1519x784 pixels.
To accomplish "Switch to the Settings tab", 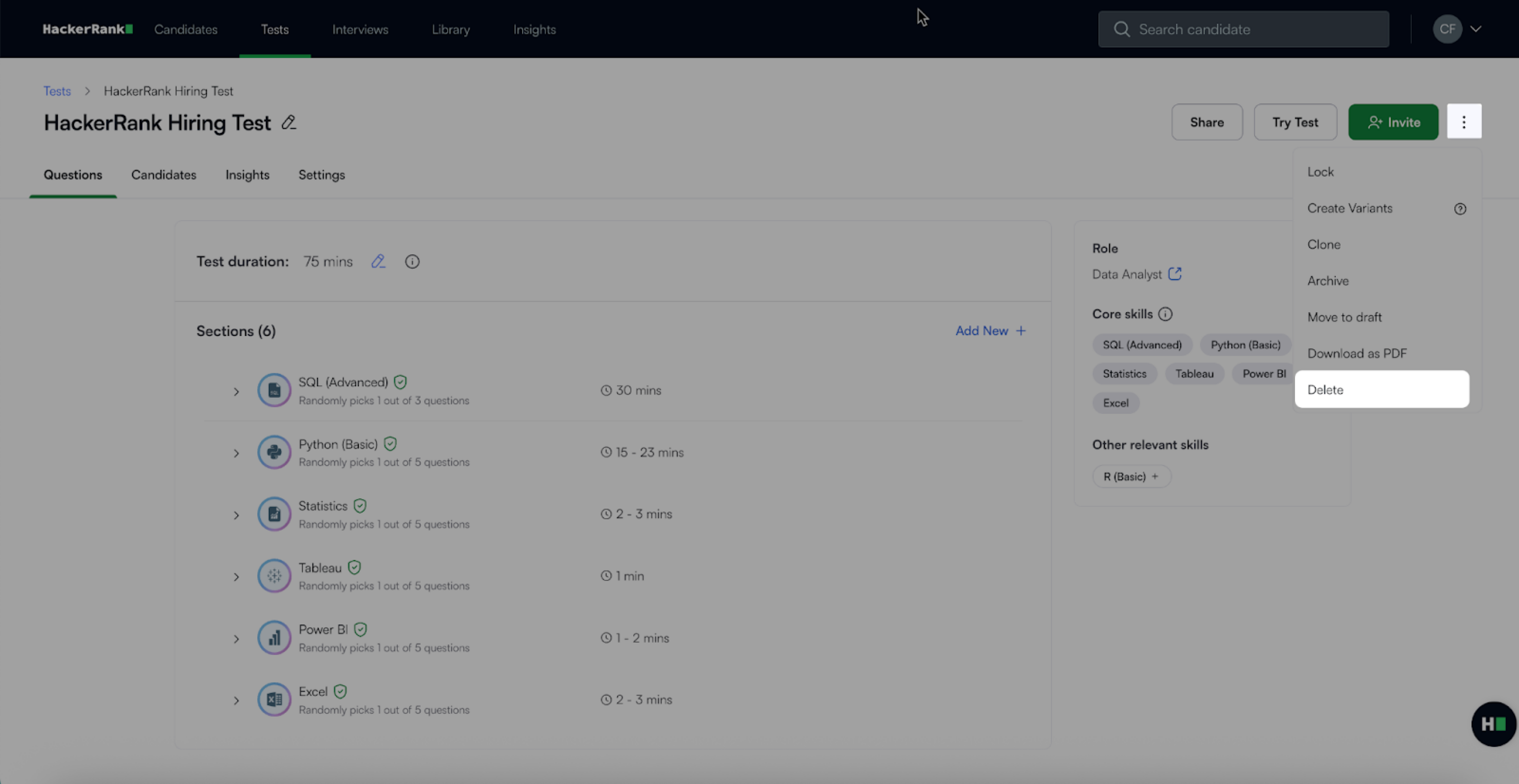I will pyautogui.click(x=321, y=175).
